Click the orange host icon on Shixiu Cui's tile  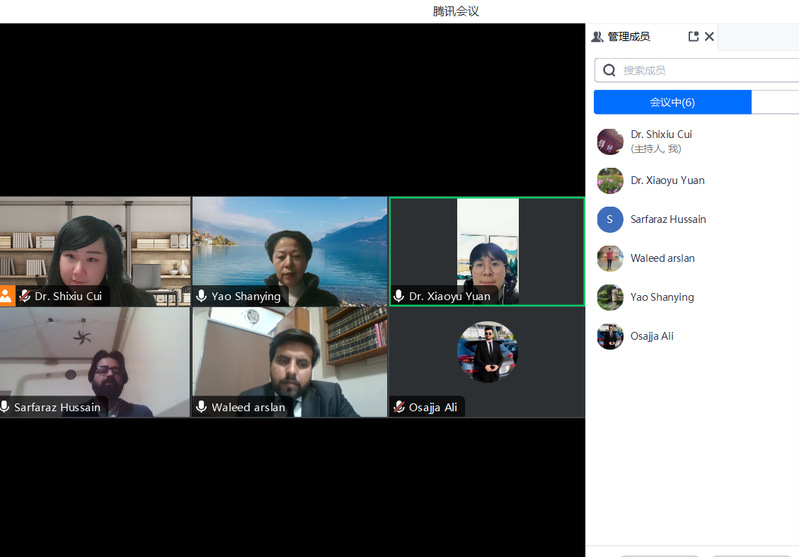7,296
